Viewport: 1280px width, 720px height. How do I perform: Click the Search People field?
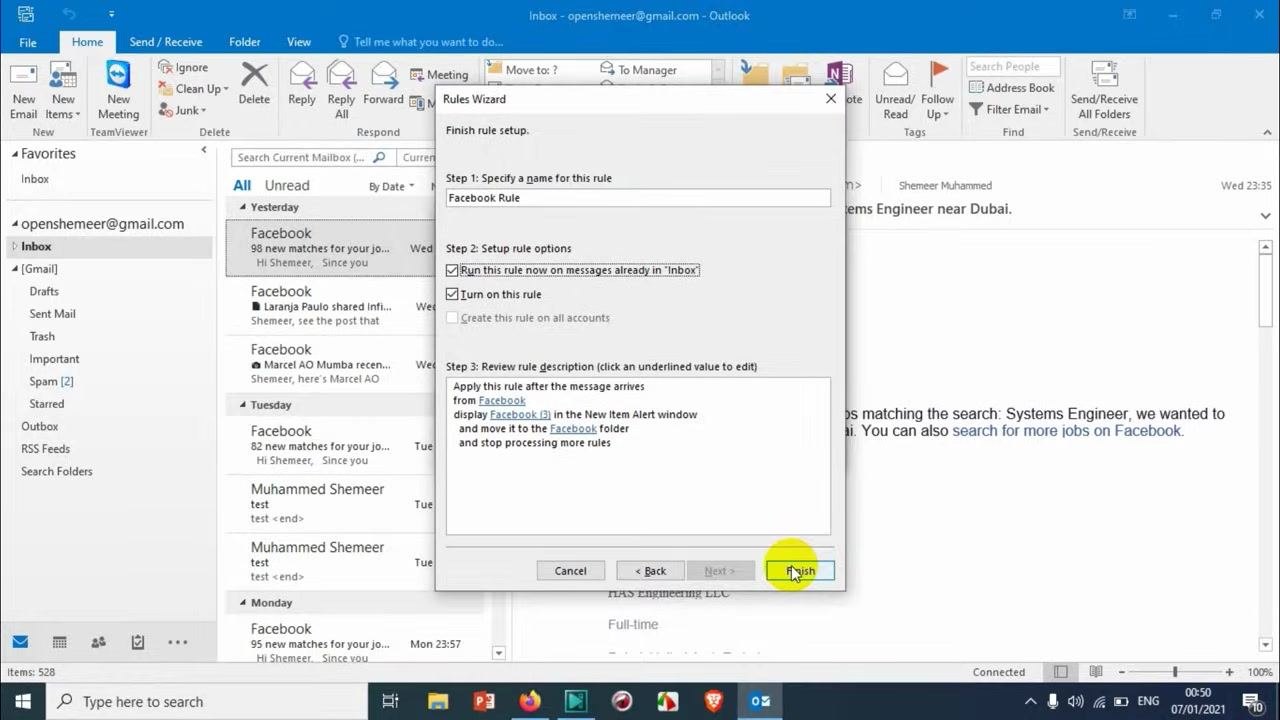tap(1011, 66)
